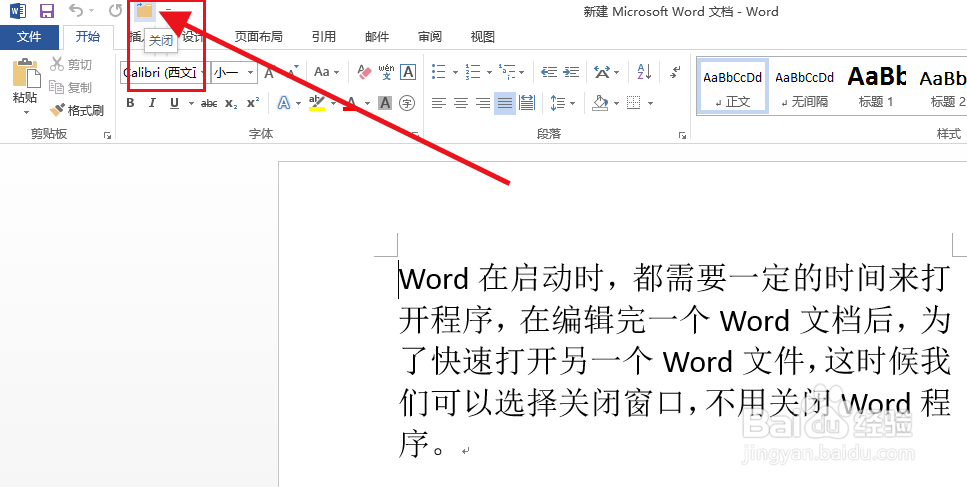Align text to the left

pos(438,103)
